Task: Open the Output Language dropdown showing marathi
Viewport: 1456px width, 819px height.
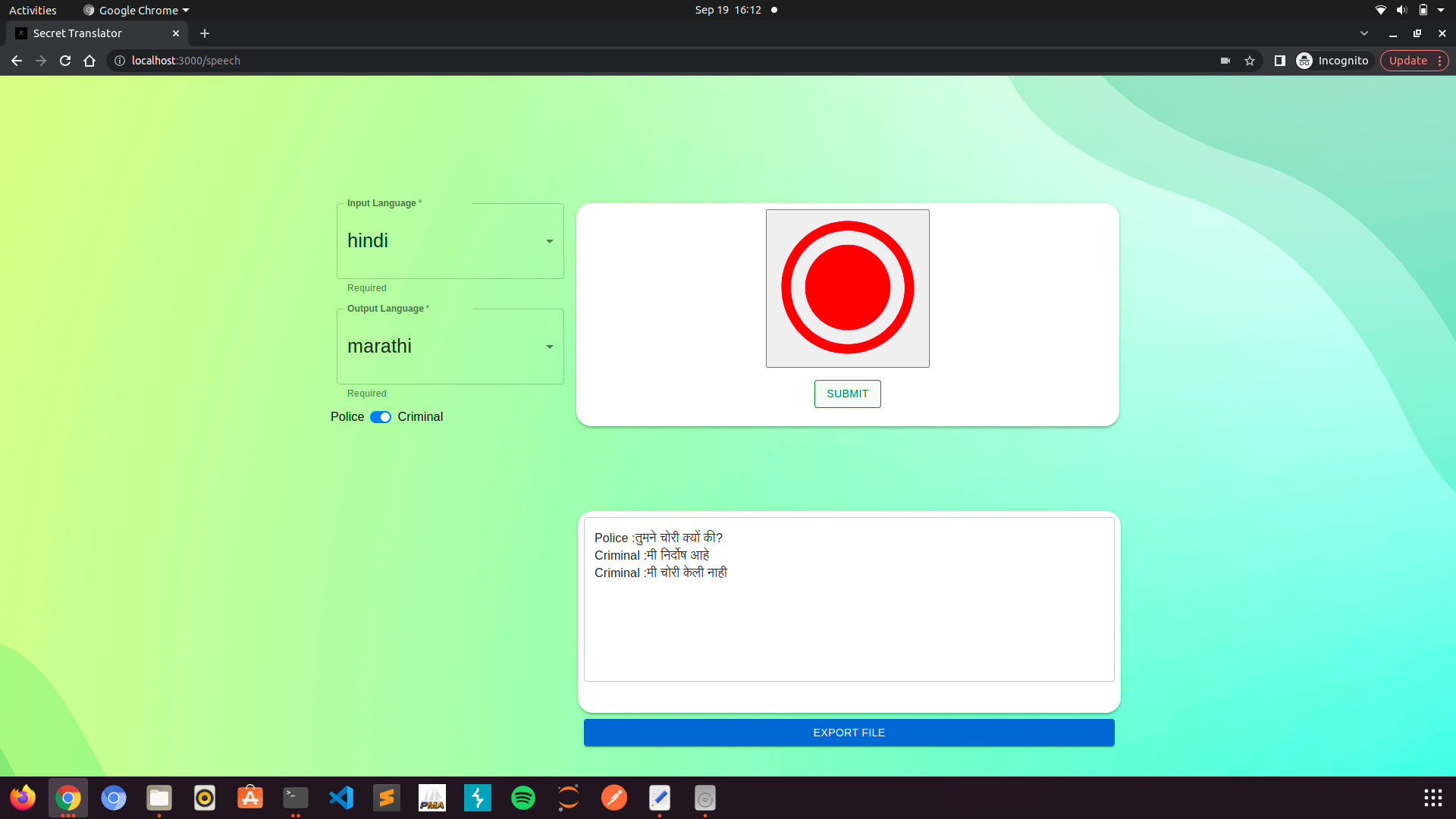Action: pos(450,347)
